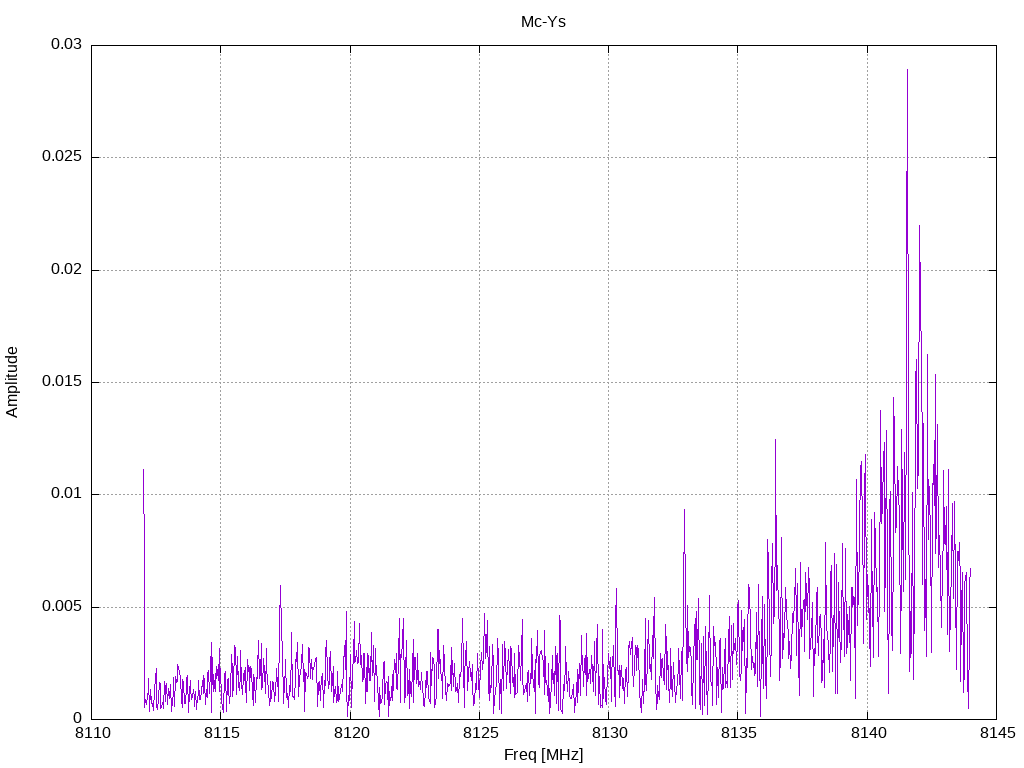Click the x-axis tick label 8140
1024x768 pixels.
tap(868, 733)
